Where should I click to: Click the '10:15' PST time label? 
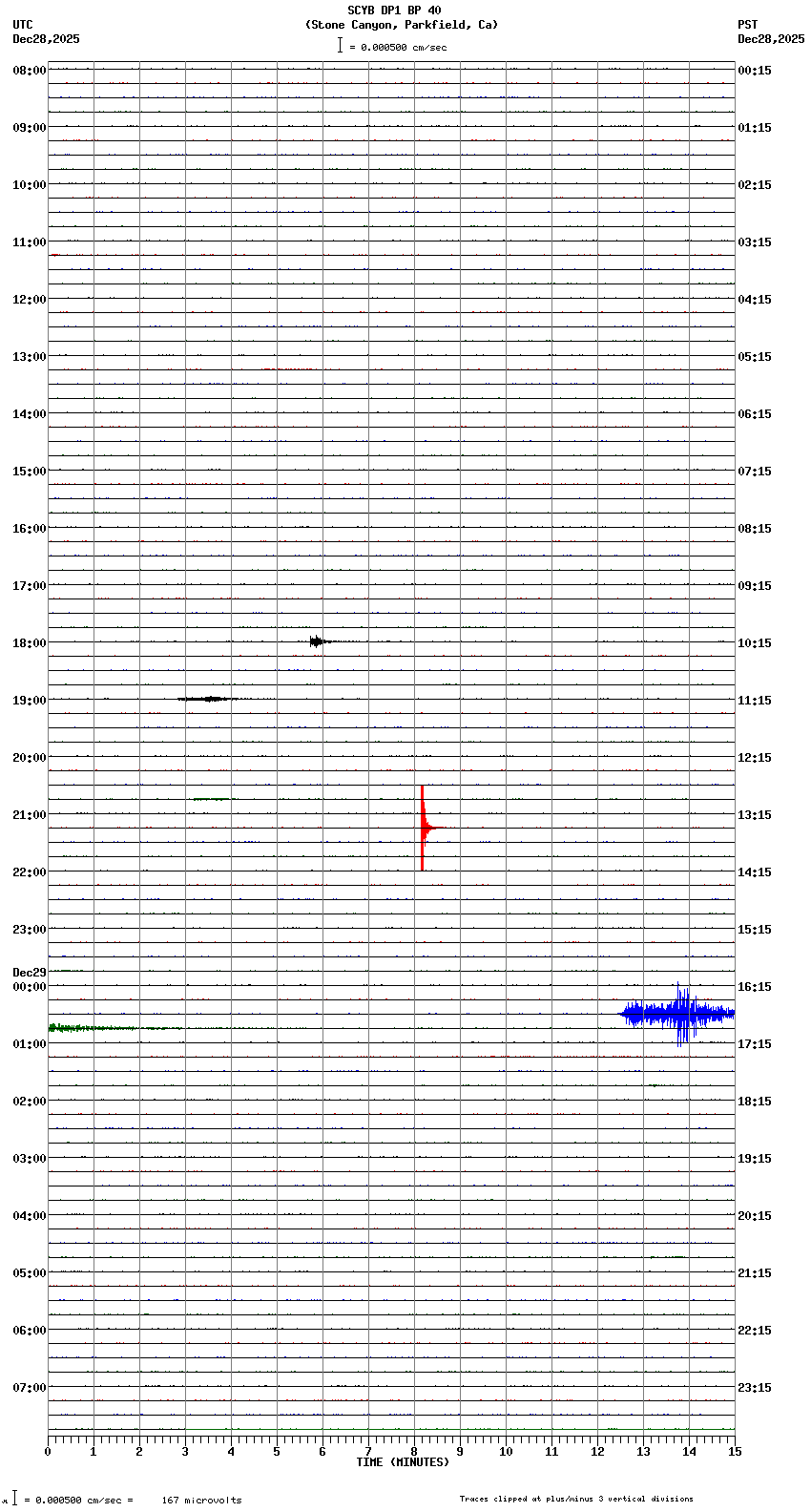(x=755, y=643)
